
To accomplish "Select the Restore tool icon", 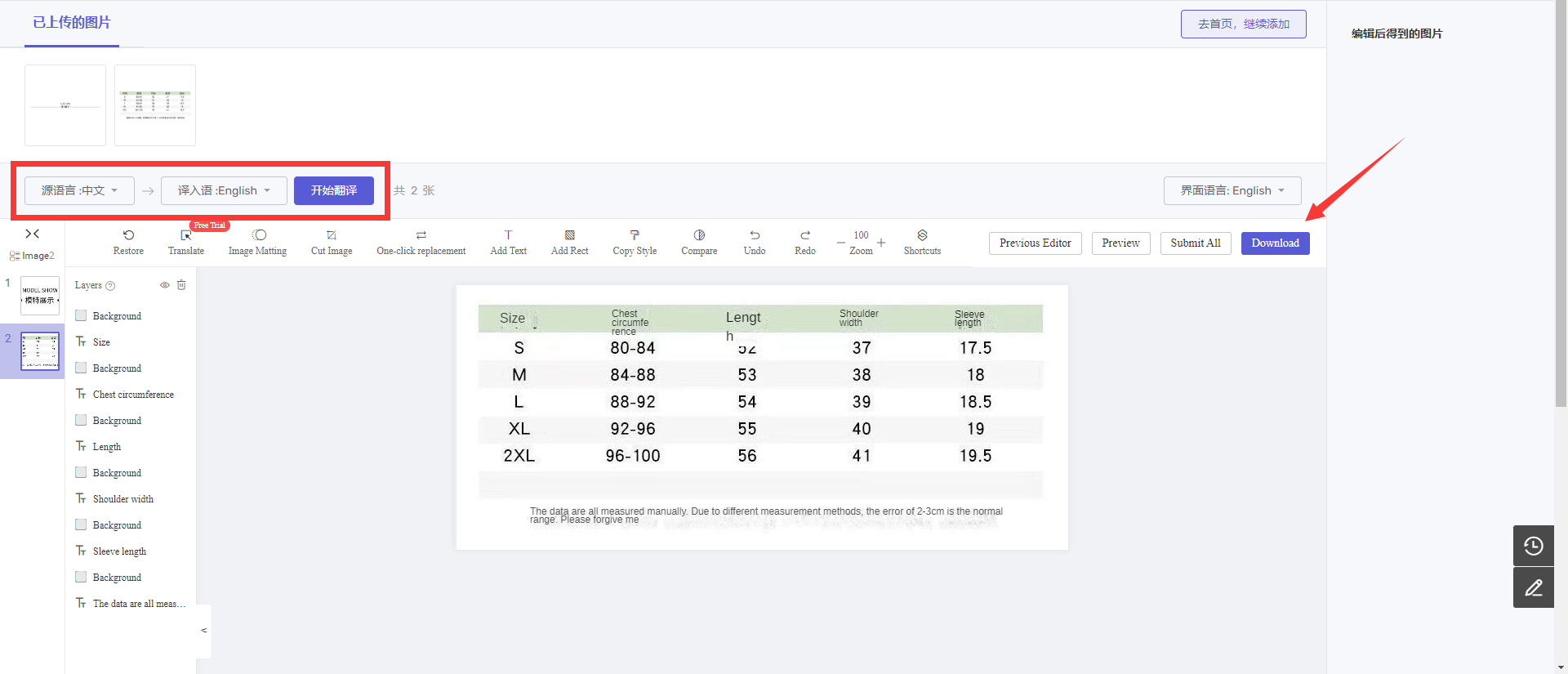I will 128,235.
